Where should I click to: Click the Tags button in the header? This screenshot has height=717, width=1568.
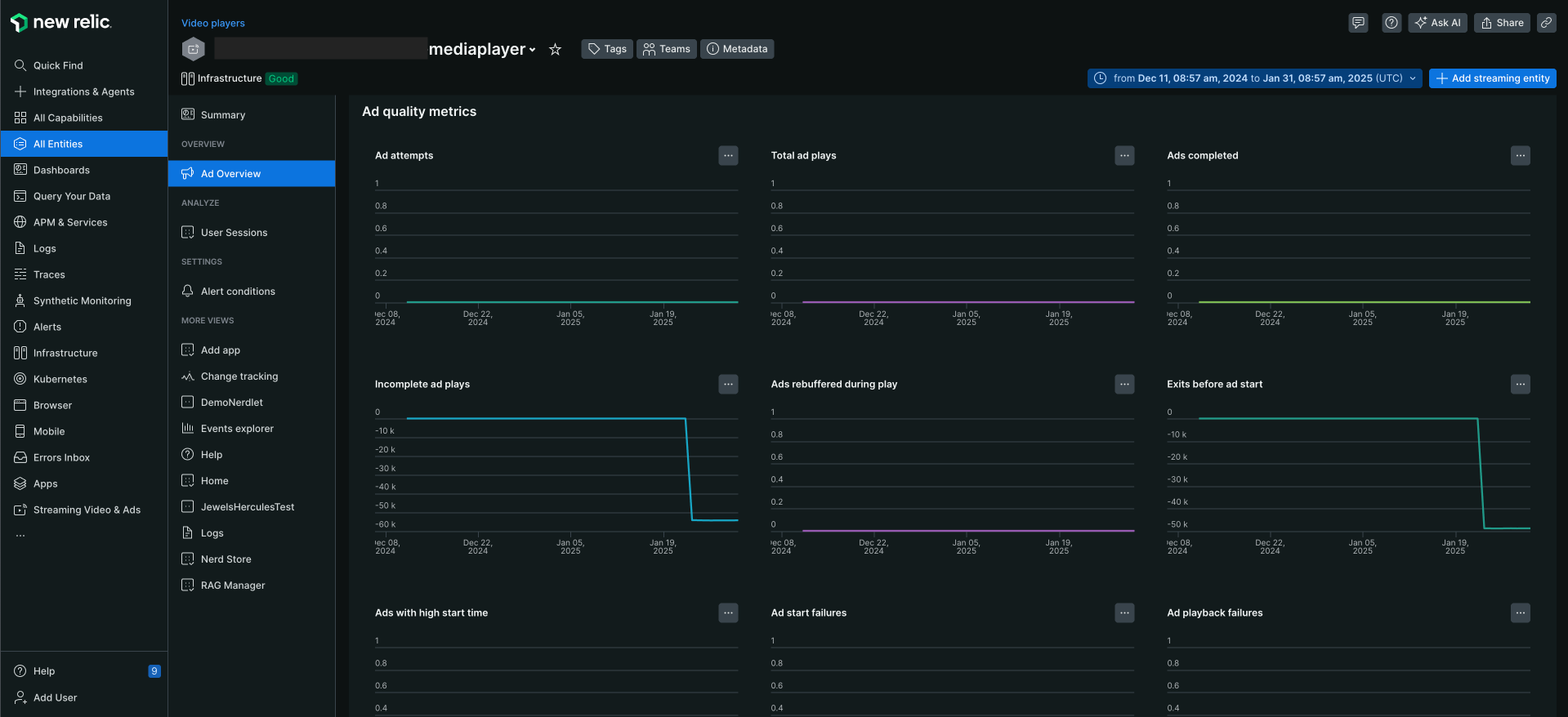point(607,49)
